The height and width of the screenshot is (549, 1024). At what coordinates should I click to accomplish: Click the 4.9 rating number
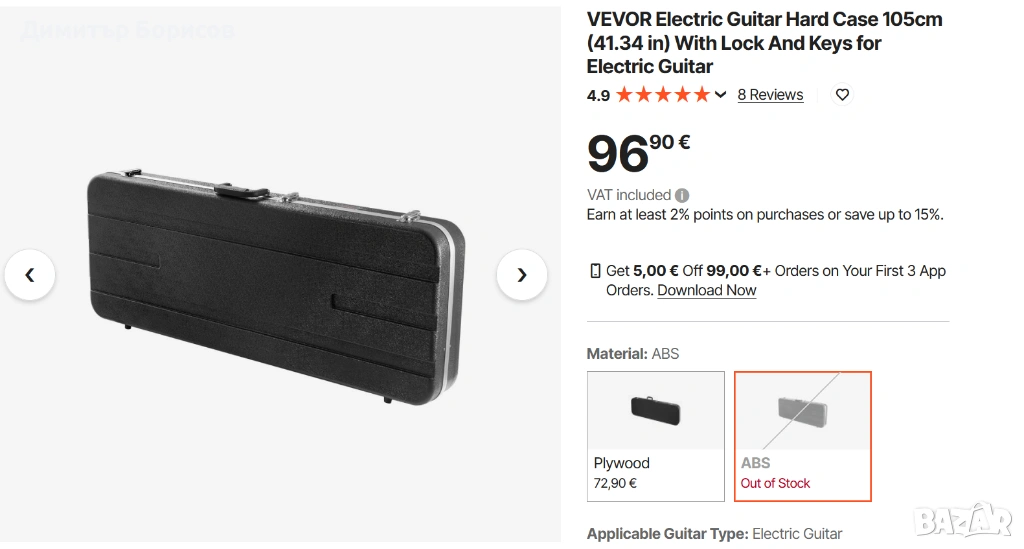(598, 95)
